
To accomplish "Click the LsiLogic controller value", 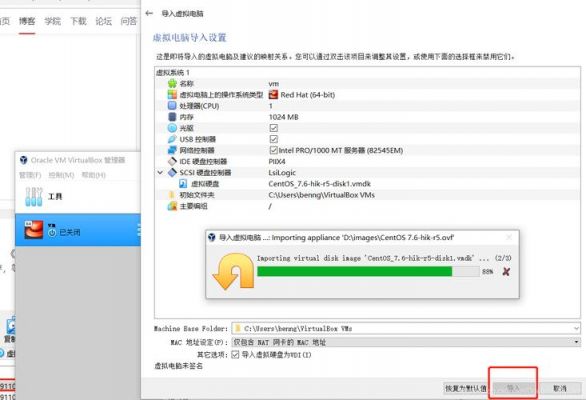I will 282,172.
